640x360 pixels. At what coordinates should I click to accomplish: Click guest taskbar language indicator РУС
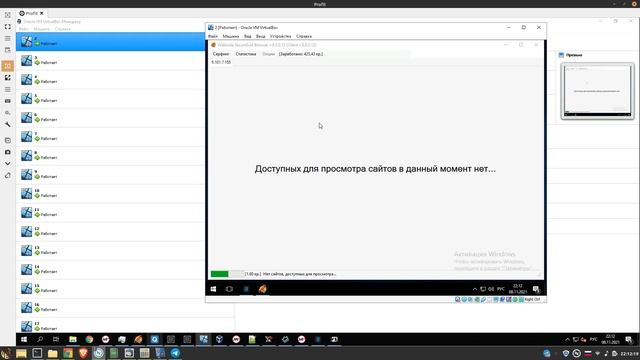501,289
